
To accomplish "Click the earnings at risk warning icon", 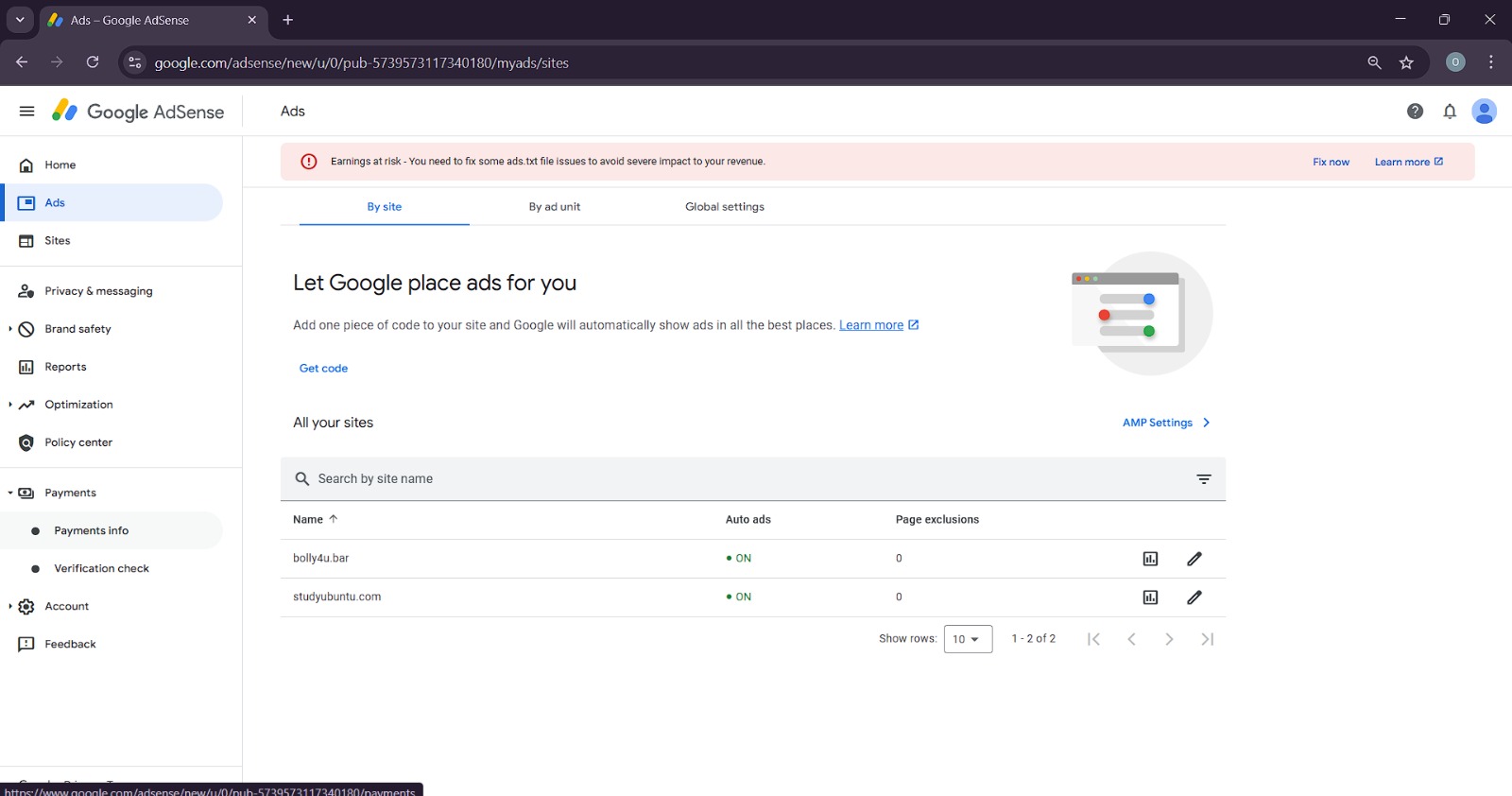I will pyautogui.click(x=308, y=162).
